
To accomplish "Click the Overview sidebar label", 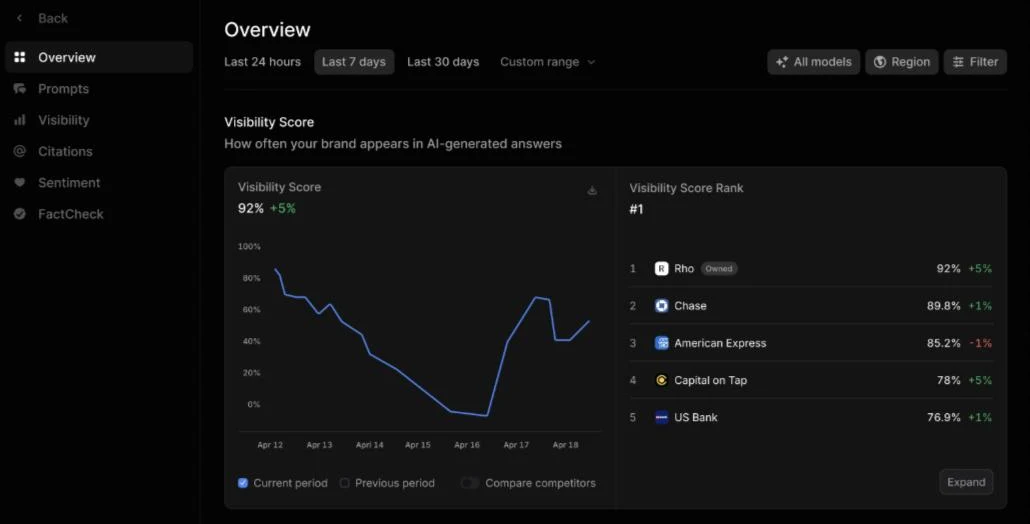I will click(67, 57).
